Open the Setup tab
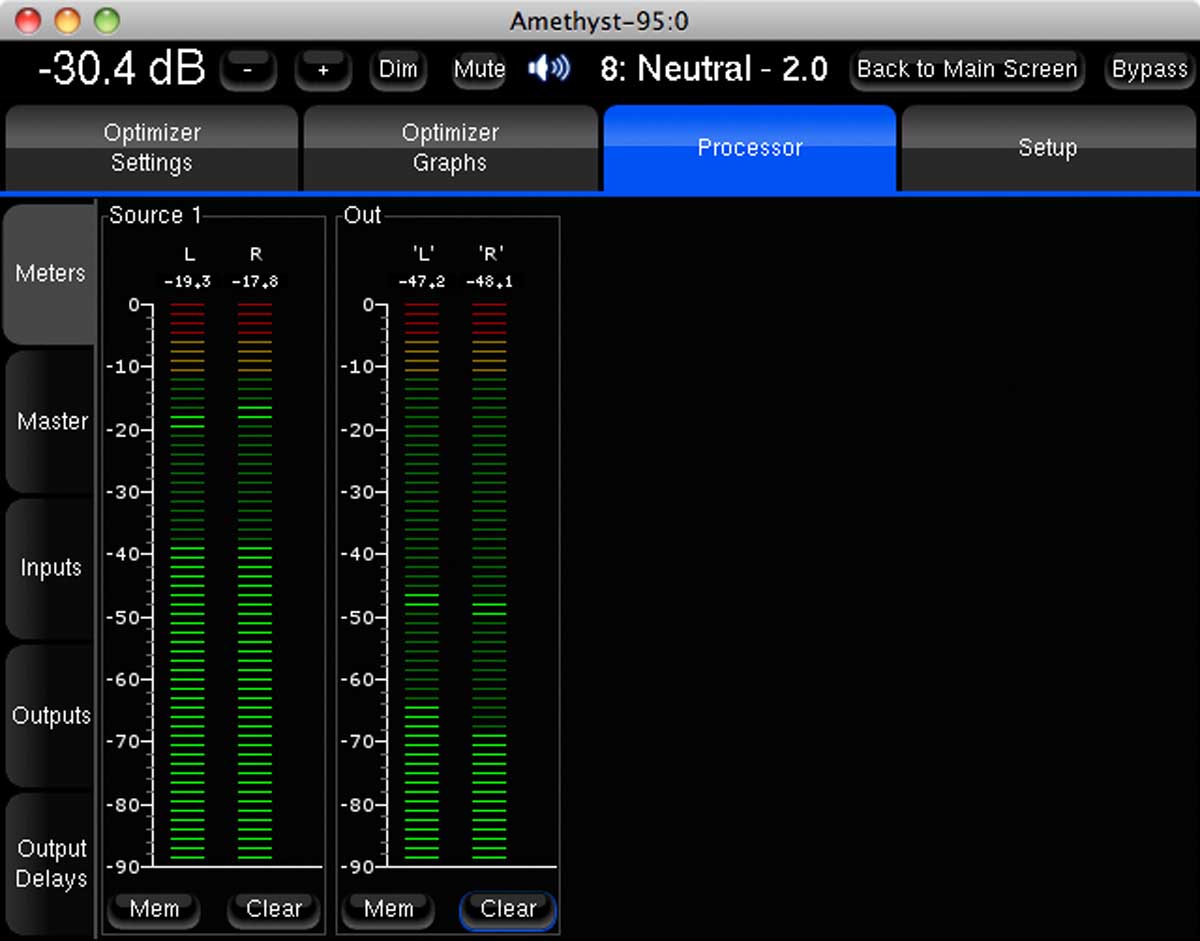 [1047, 148]
